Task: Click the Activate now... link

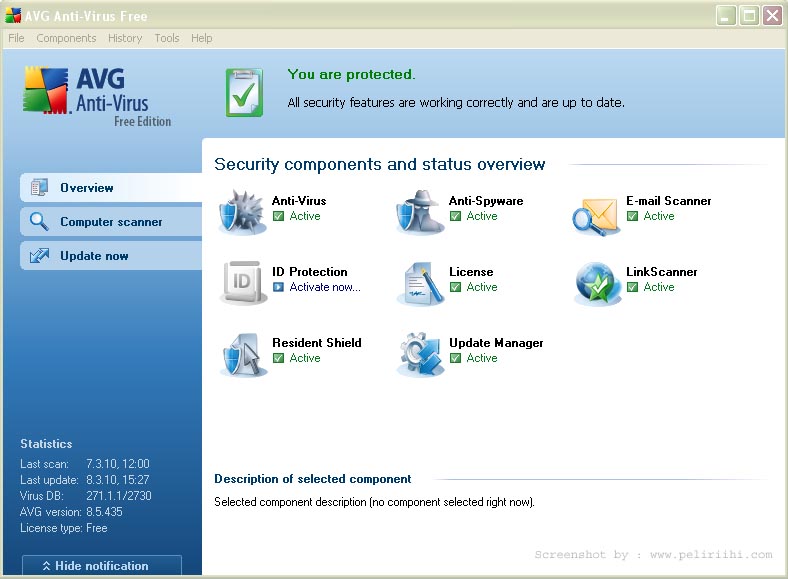Action: tap(325, 287)
